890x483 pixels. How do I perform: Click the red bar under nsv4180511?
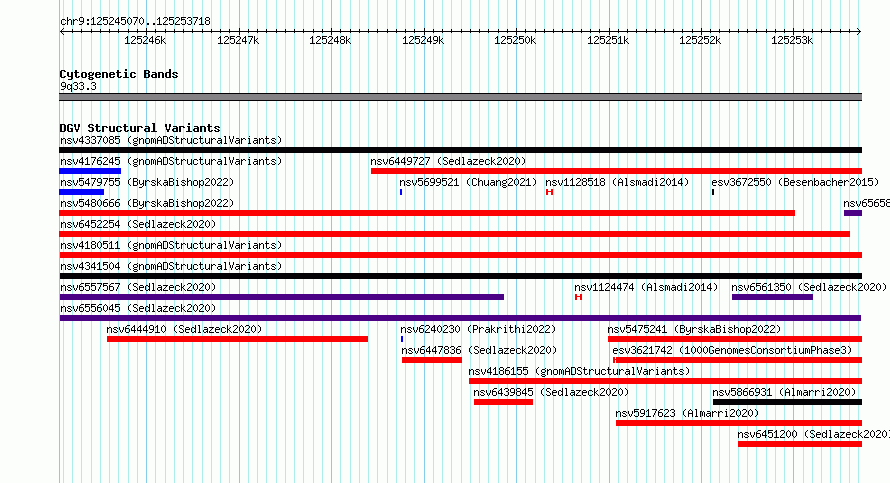[x=460, y=255]
